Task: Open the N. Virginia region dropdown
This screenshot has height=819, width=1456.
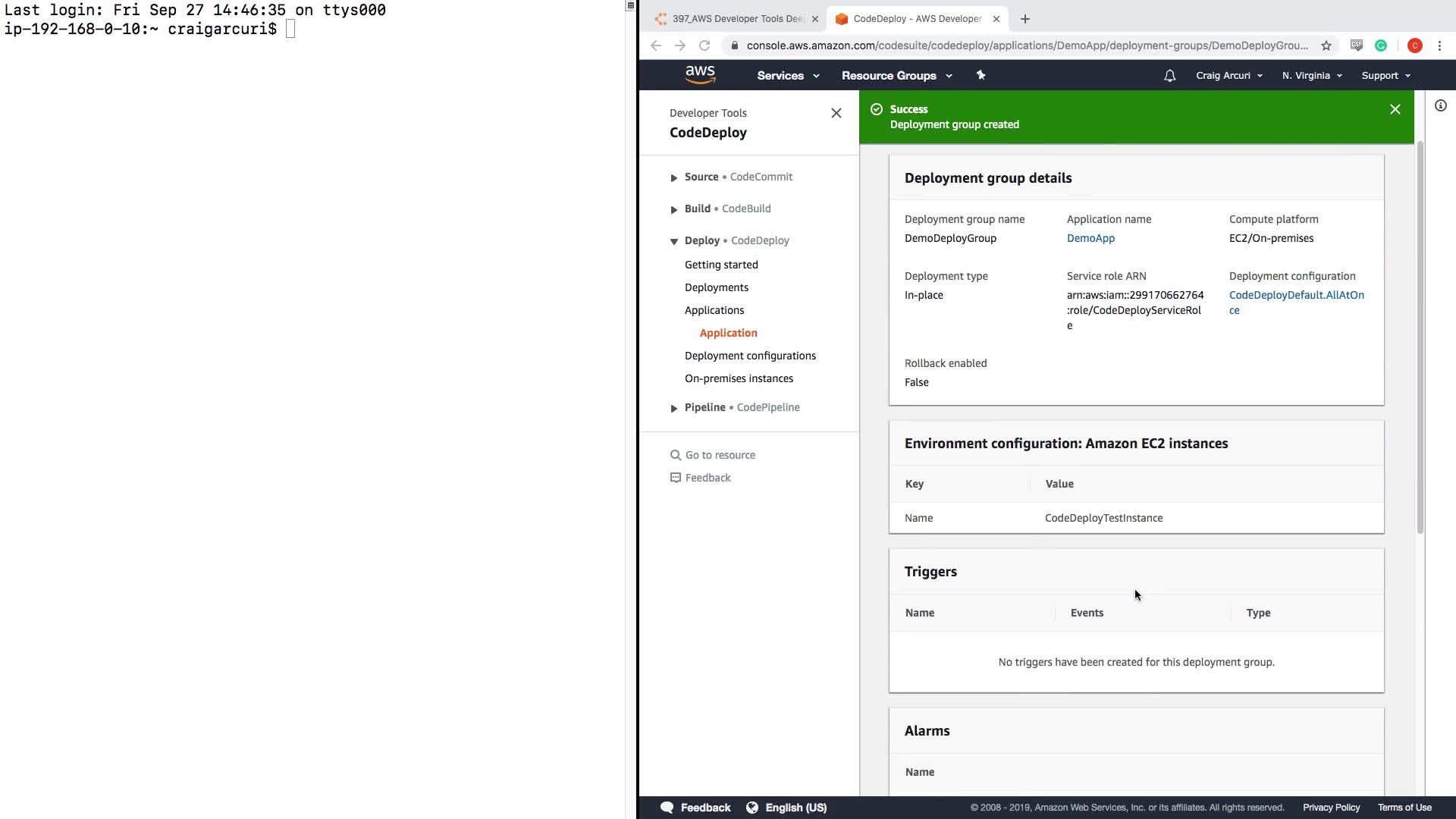Action: 1311,76
